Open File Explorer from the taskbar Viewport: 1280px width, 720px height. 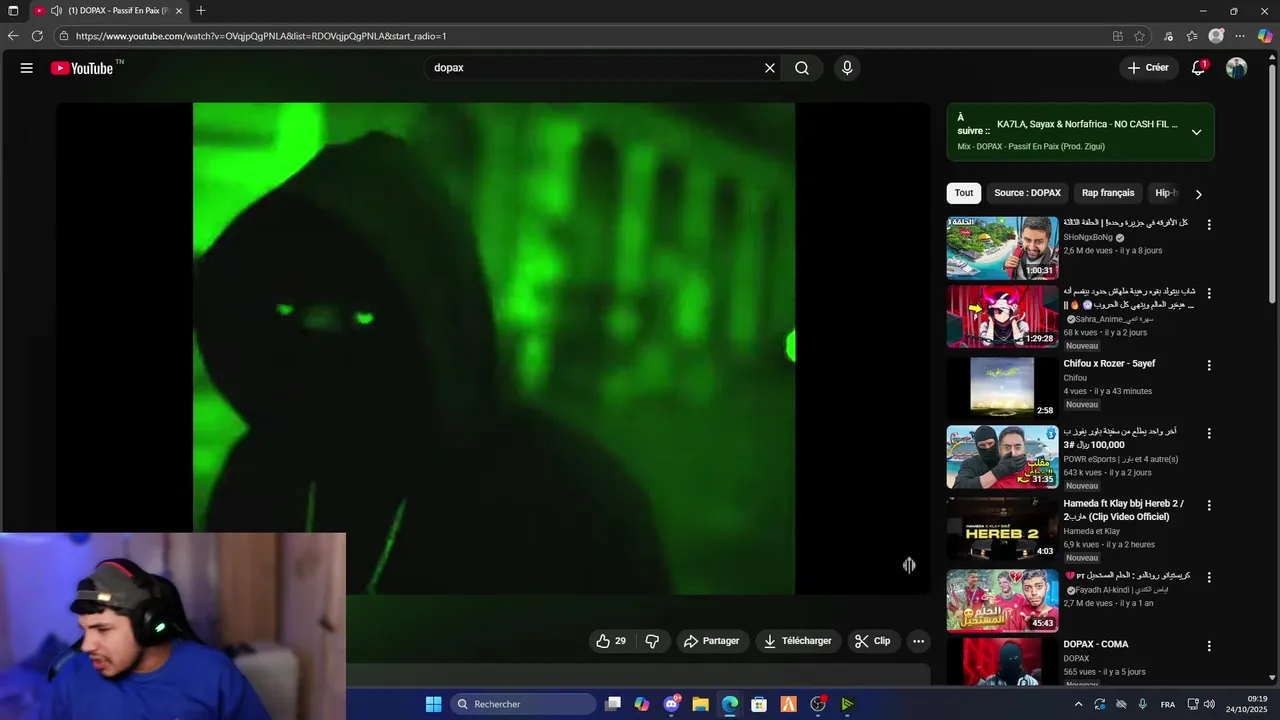[x=700, y=704]
